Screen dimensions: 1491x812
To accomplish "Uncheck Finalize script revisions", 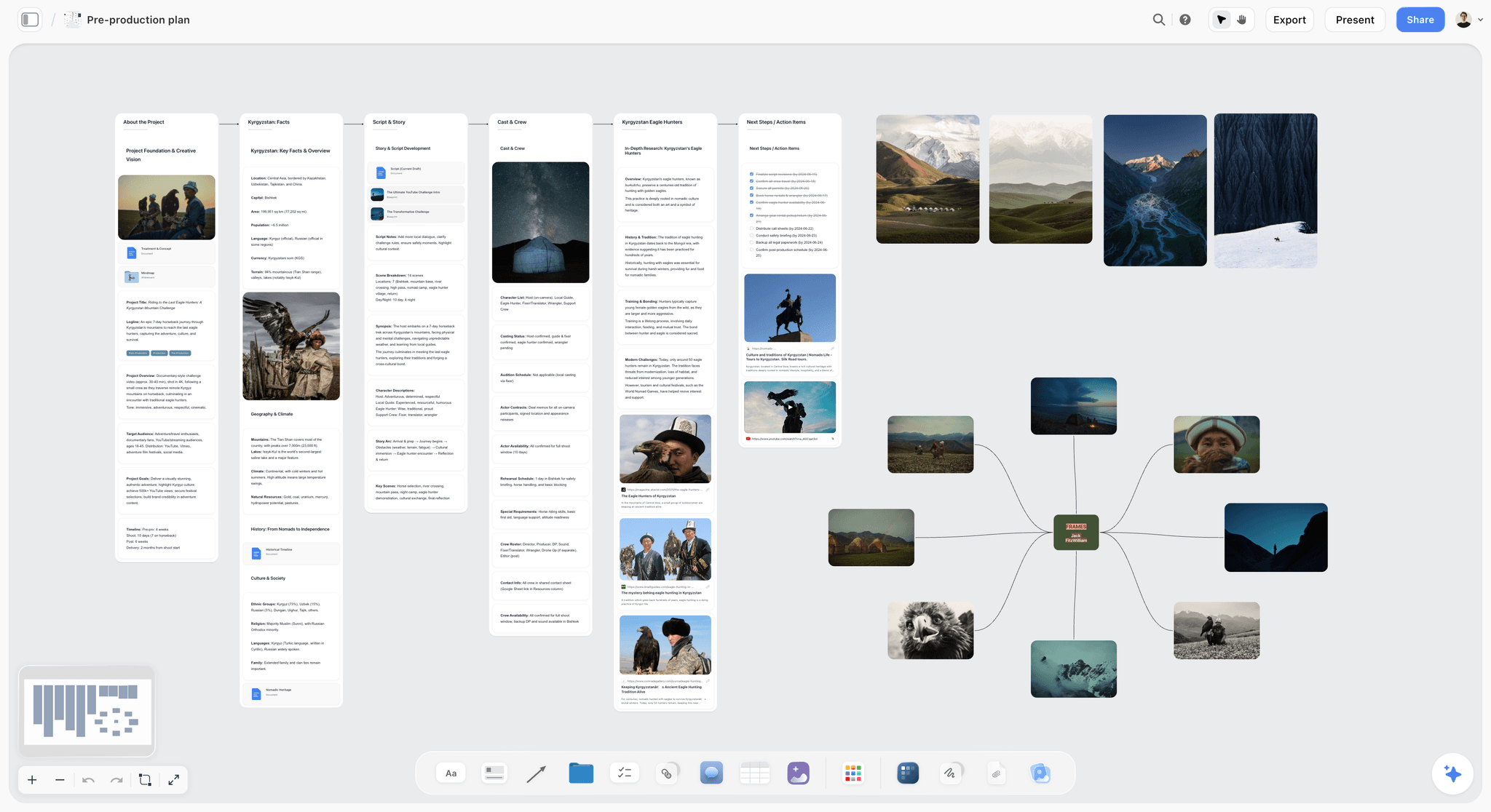I will pos(751,174).
